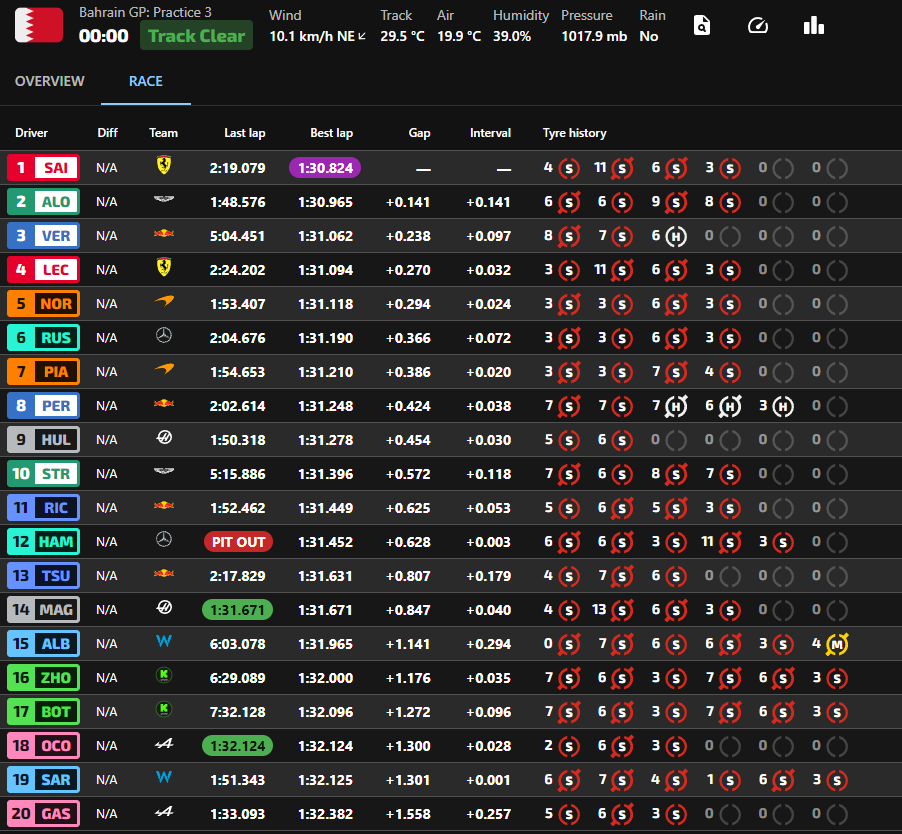
Task: Select driver badge GAS
Action: point(43,814)
